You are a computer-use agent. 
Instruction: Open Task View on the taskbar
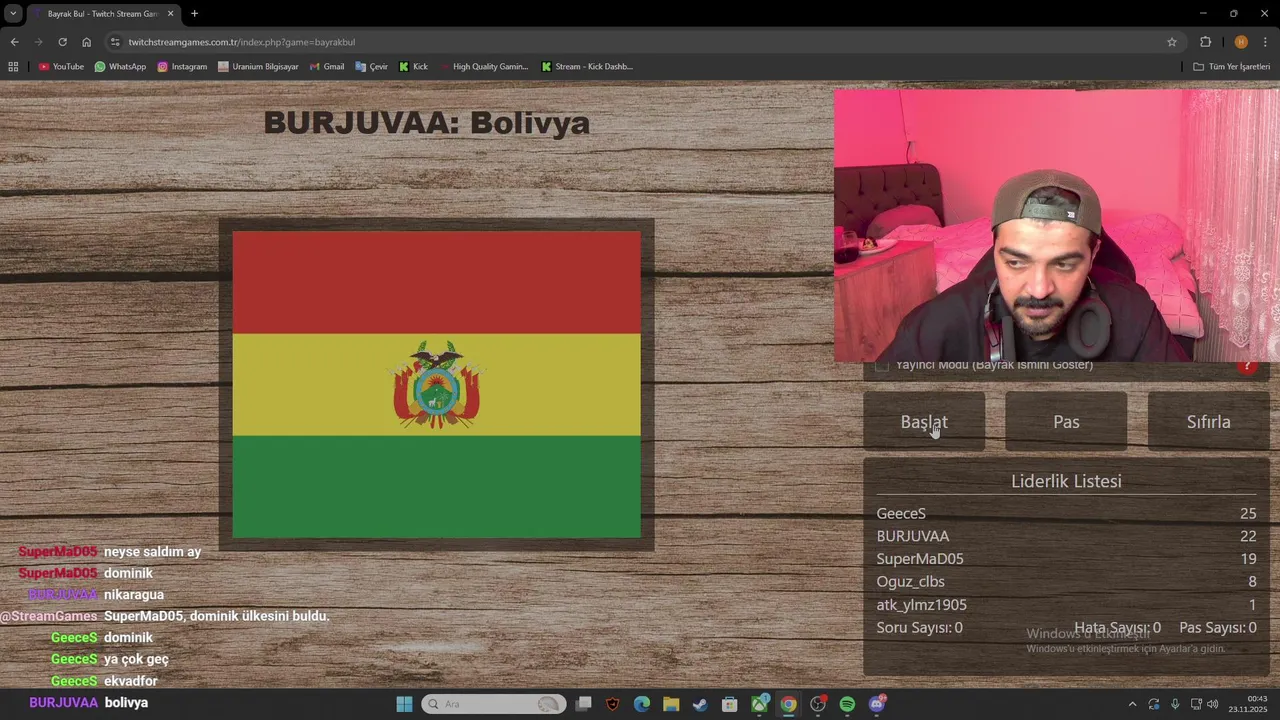click(x=583, y=704)
